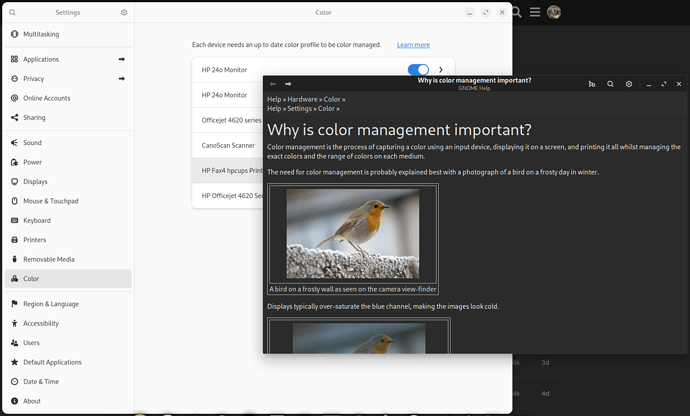This screenshot has height=416, width=690.
Task: Click the robin photo on camera view-finder
Action: 353,233
